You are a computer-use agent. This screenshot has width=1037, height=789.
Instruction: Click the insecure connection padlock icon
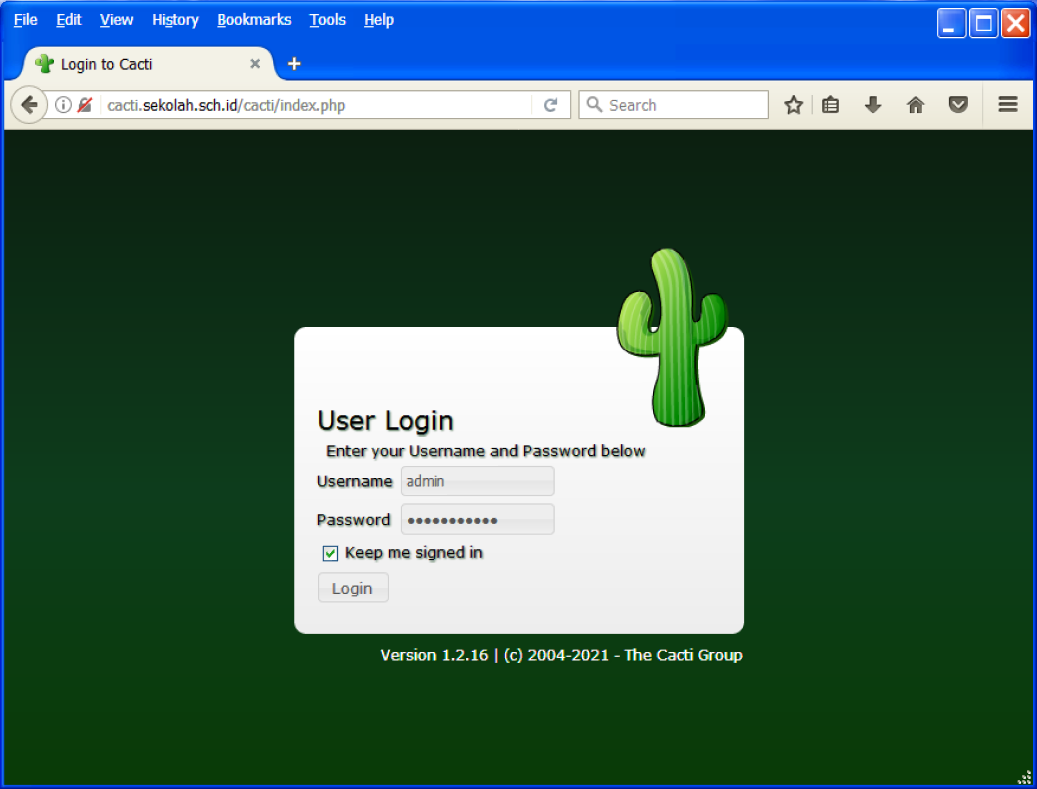pyautogui.click(x=85, y=105)
